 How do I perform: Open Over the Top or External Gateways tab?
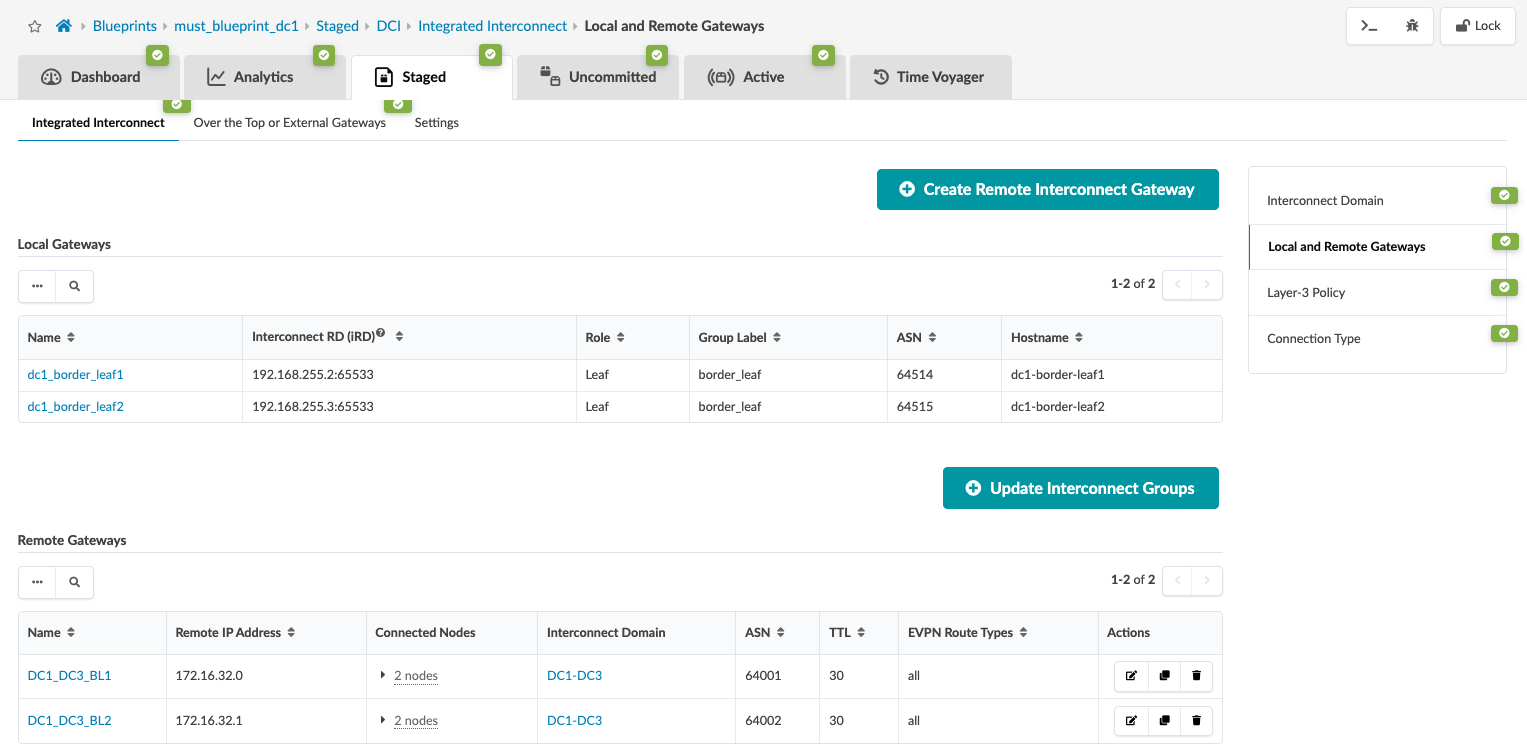289,123
